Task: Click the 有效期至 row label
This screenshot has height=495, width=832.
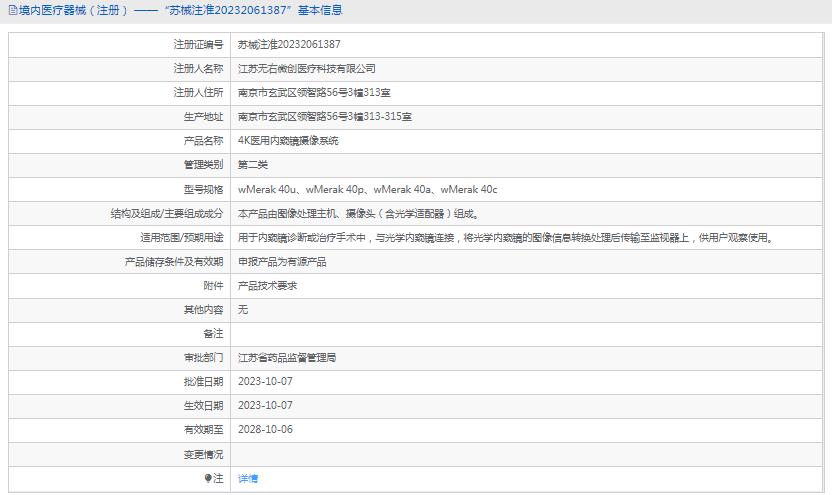Action: 203,429
